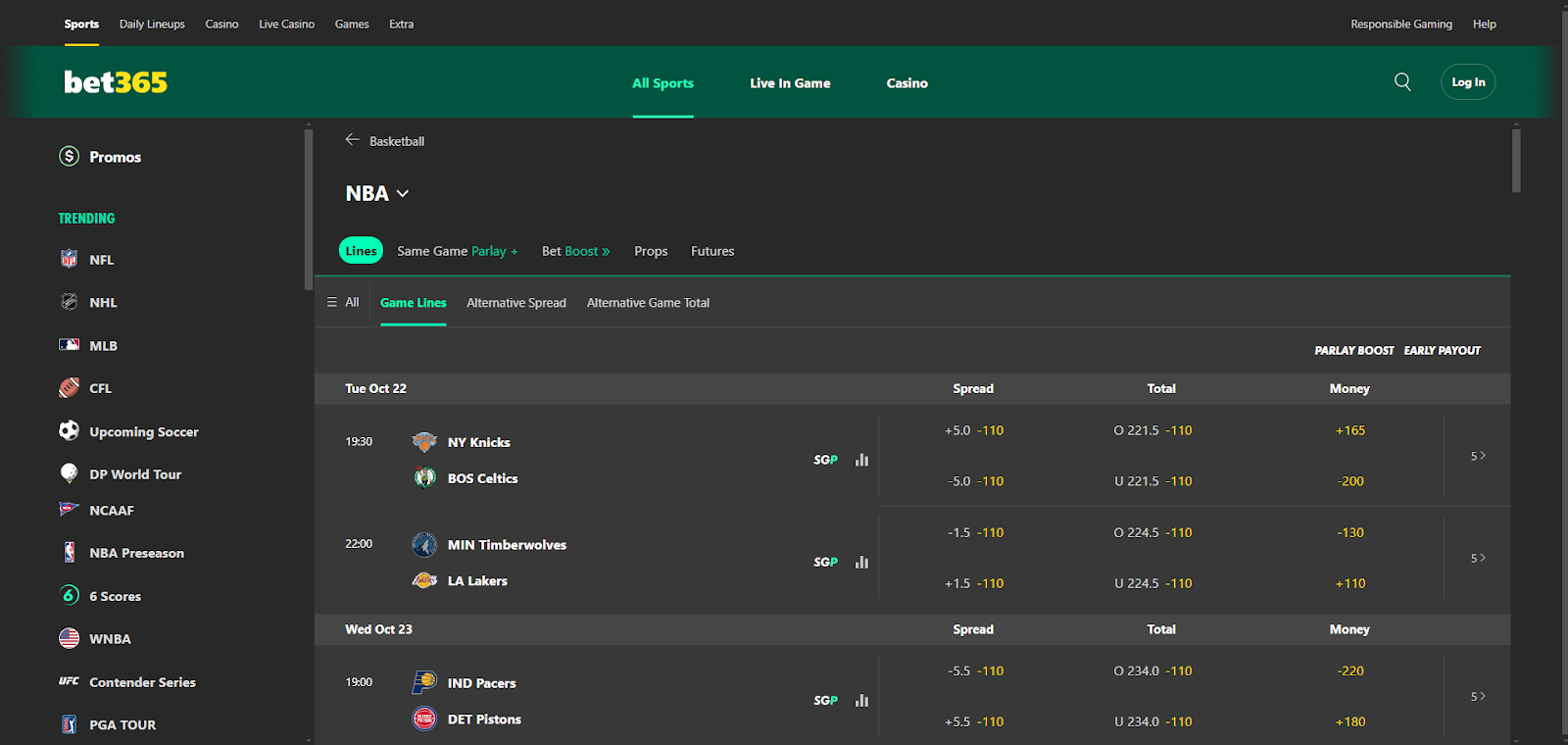
Task: Click the back arrow beside Basketball
Action: coord(352,140)
